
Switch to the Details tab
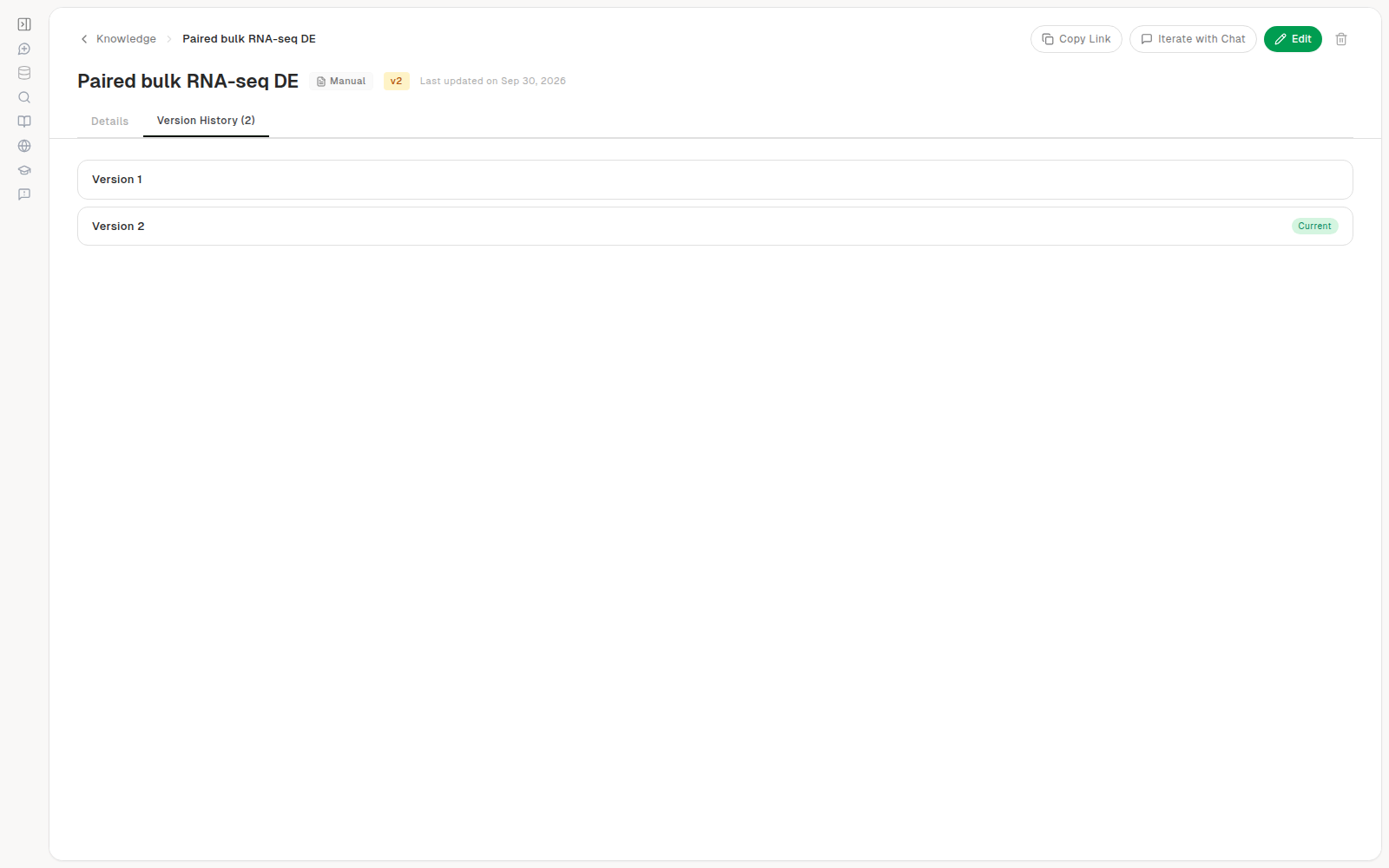pyautogui.click(x=109, y=122)
